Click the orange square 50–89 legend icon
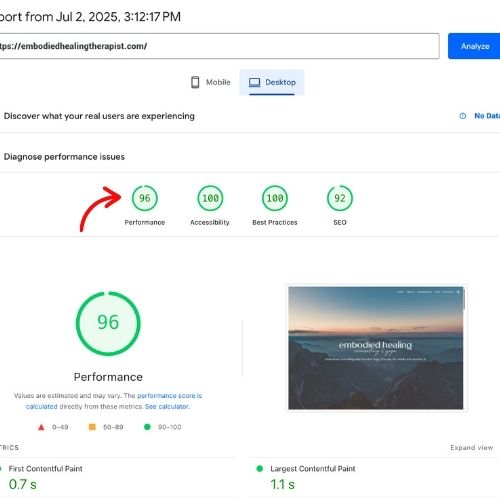The image size is (500, 500). coord(92,427)
